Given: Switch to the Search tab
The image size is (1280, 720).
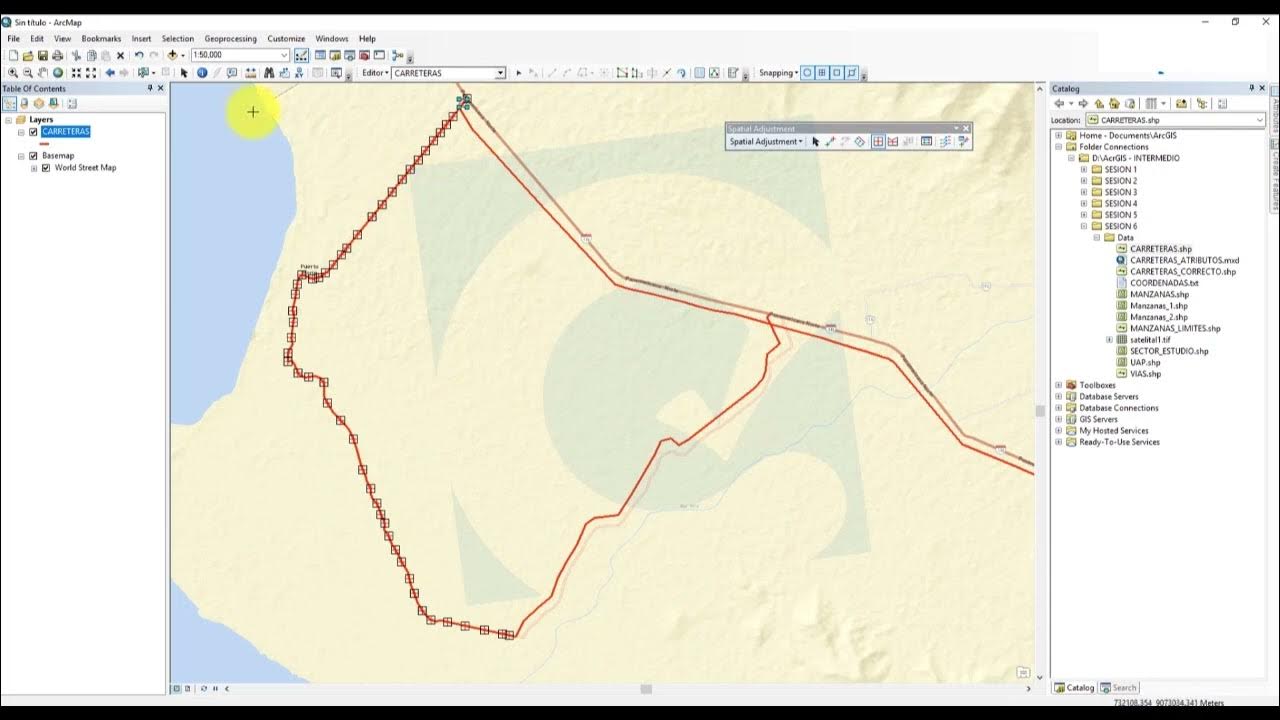Looking at the screenshot, I should coord(1119,688).
